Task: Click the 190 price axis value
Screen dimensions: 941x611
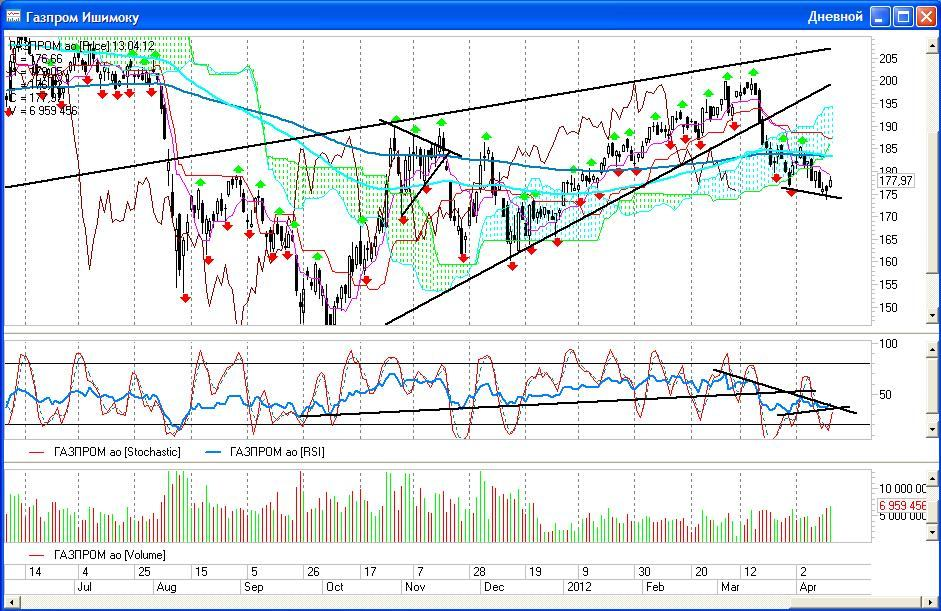Action: 888,126
